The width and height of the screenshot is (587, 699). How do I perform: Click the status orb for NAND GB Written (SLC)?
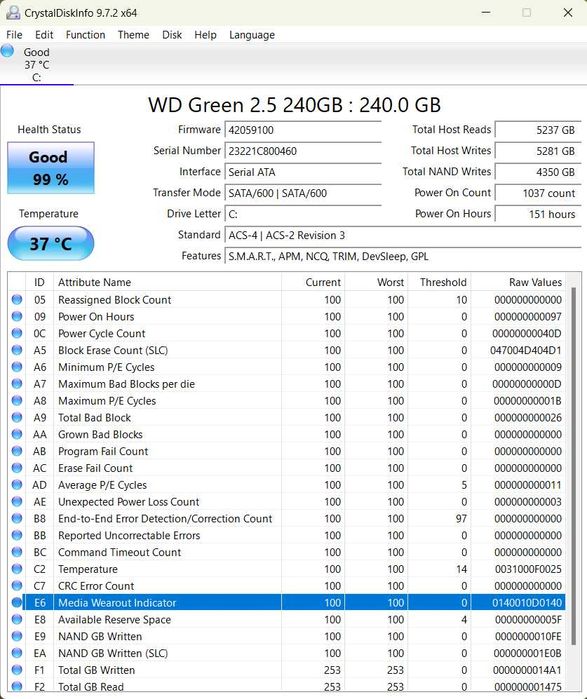pos(17,653)
